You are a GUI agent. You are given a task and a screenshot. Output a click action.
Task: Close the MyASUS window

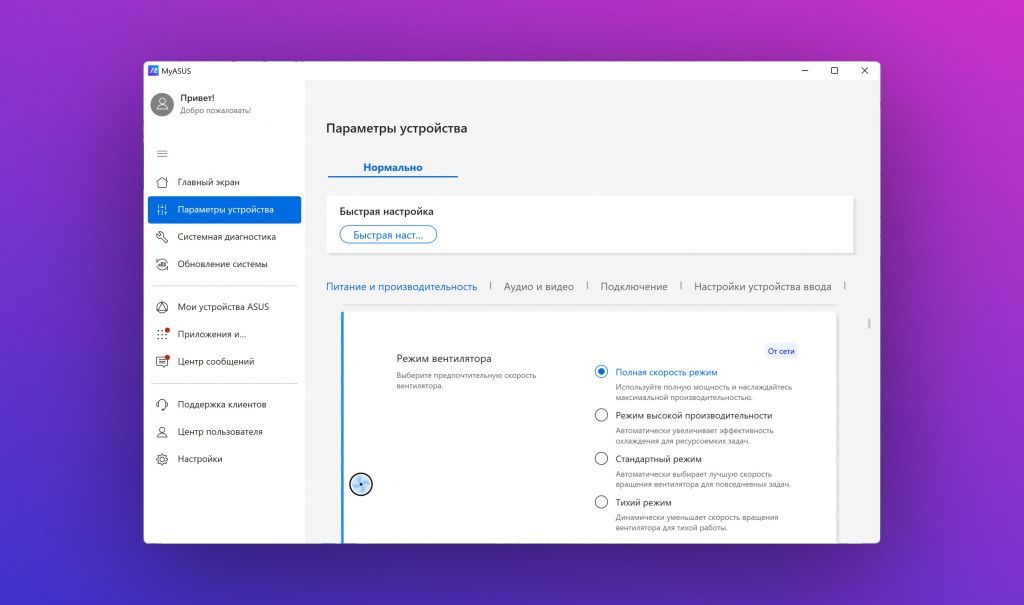click(864, 71)
